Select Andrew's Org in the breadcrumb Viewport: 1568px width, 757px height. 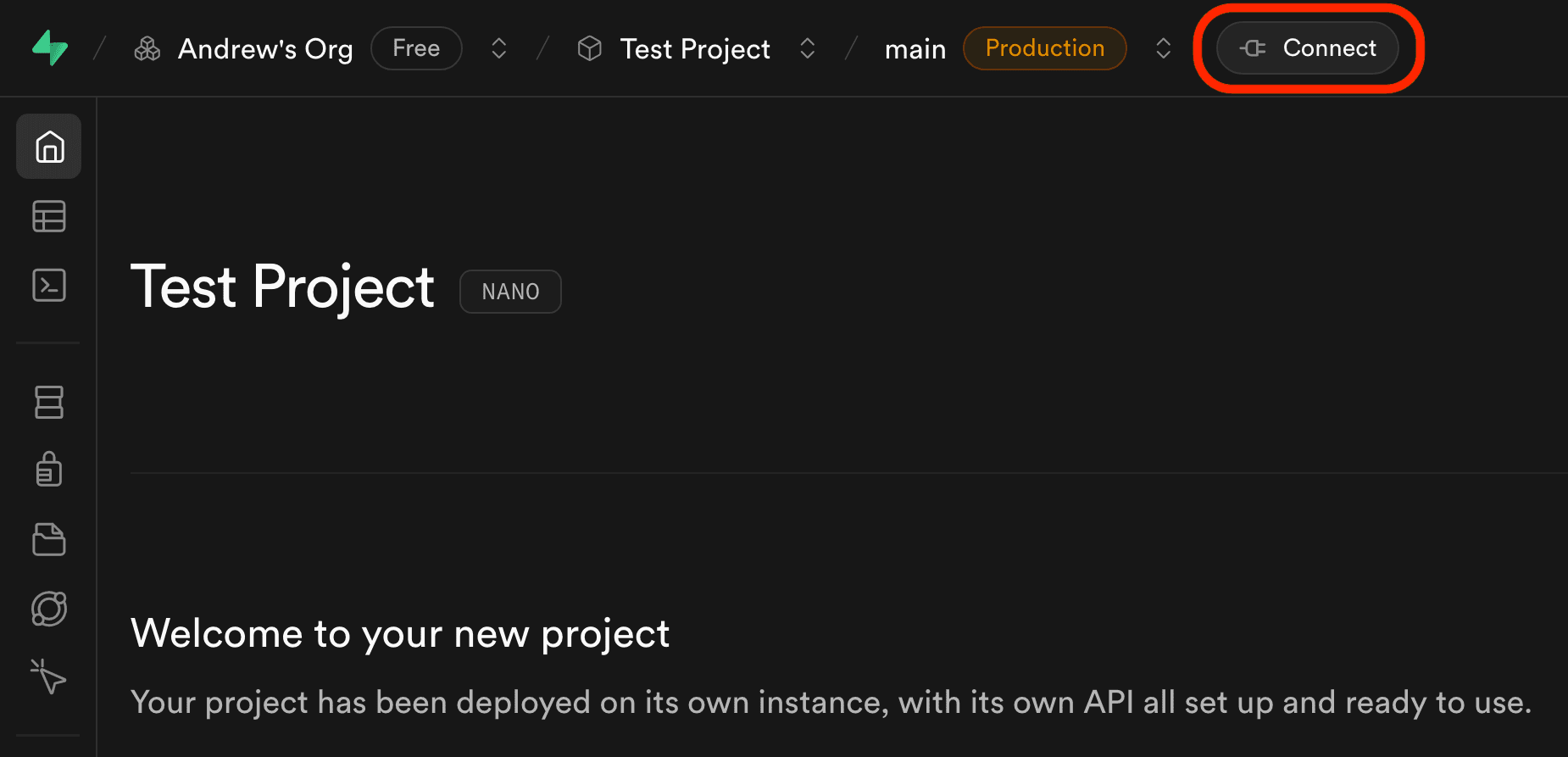pos(264,48)
